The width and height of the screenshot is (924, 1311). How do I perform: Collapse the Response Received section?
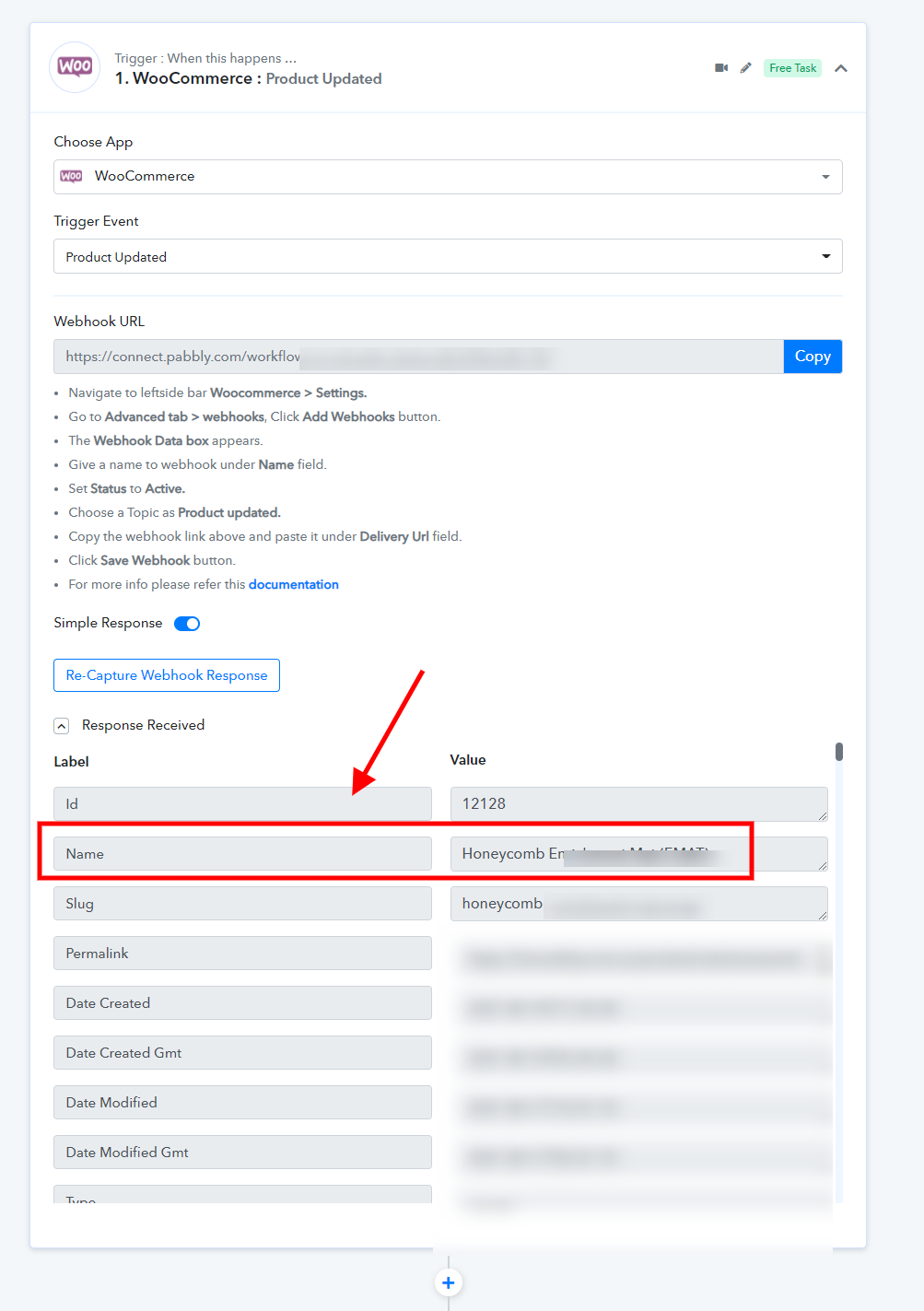62,726
